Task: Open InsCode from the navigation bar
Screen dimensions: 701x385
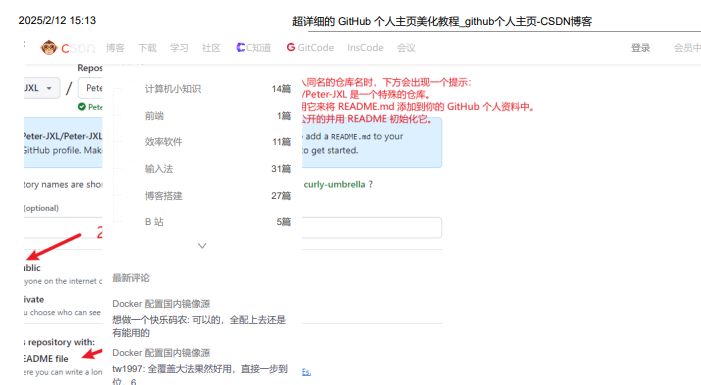Action: [x=365, y=48]
